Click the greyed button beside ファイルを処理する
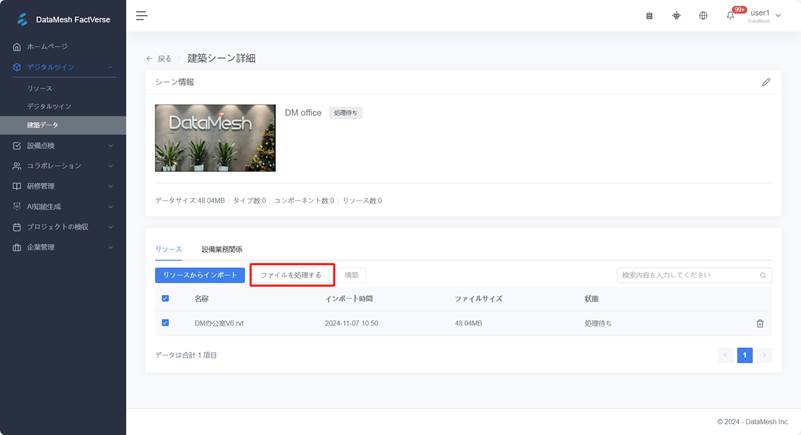Viewport: 801px width, 435px height. point(351,275)
